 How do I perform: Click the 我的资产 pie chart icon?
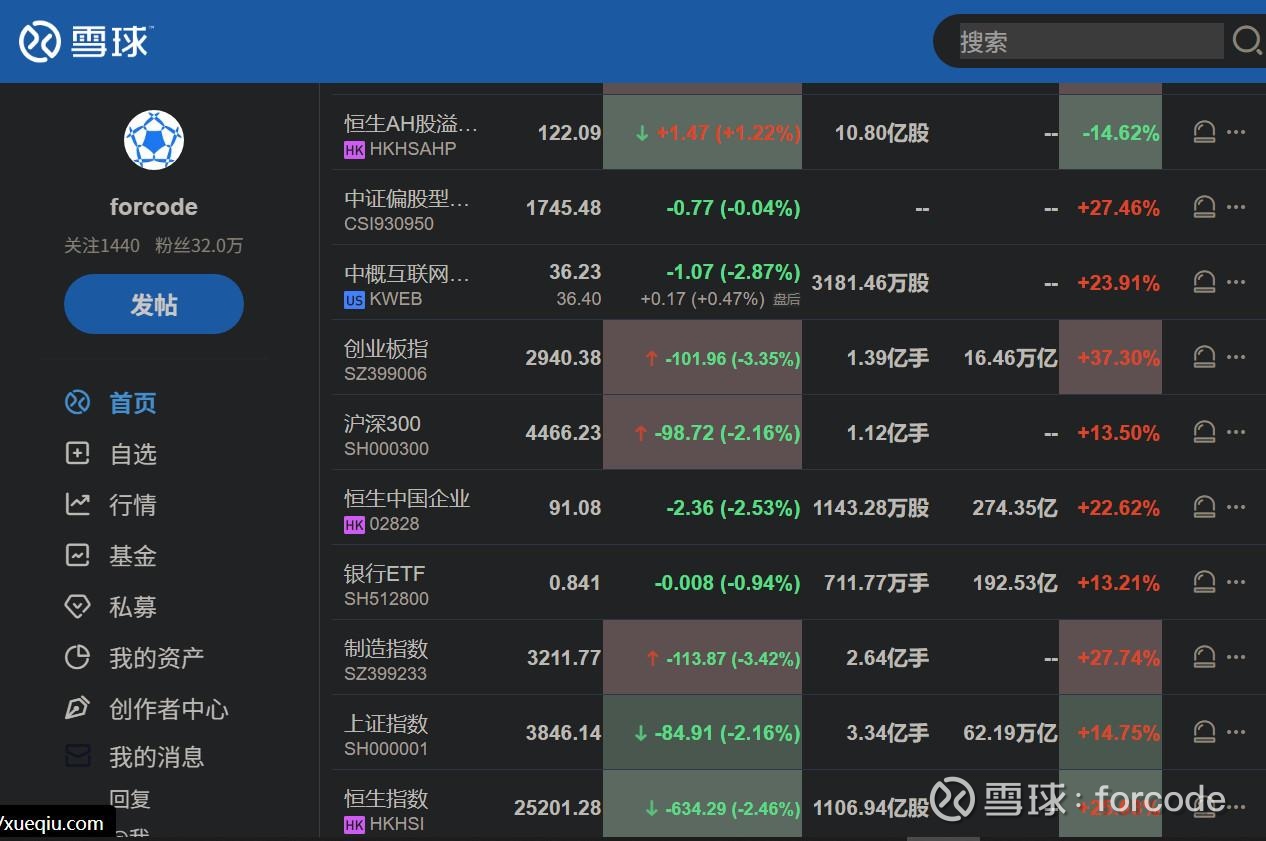pos(78,658)
